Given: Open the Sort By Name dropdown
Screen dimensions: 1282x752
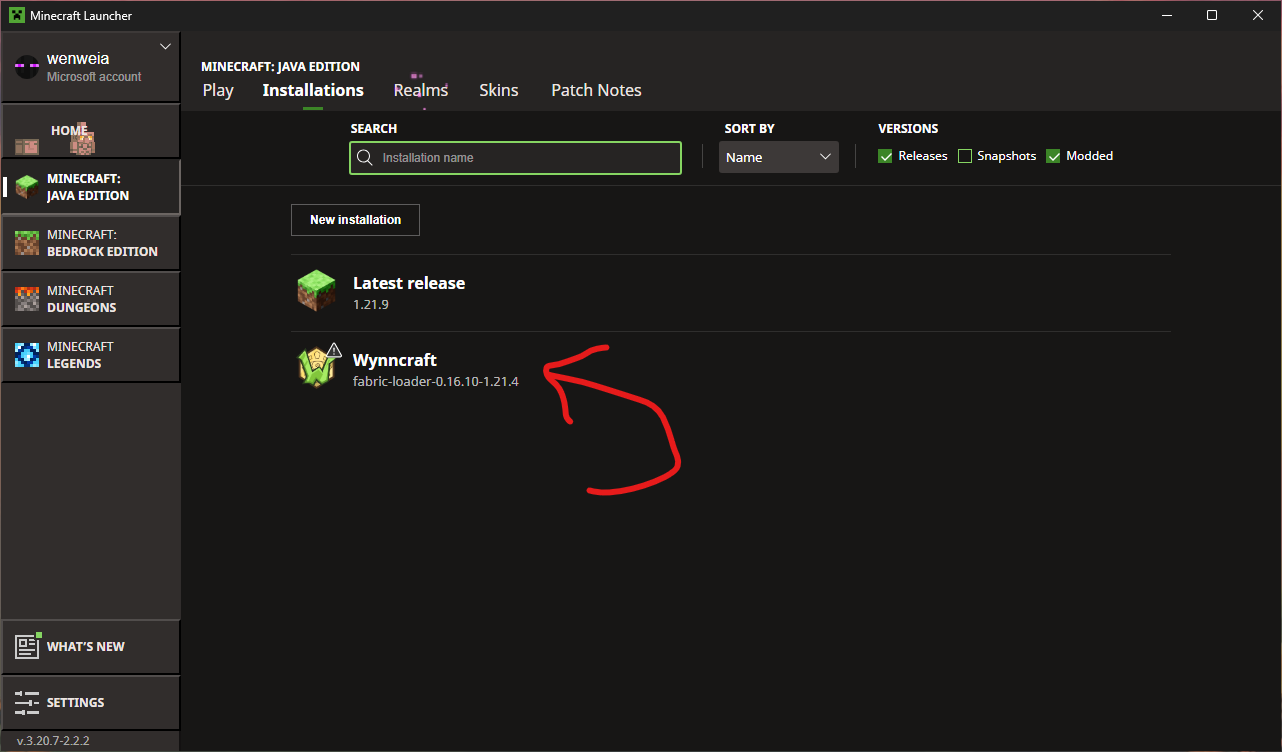Looking at the screenshot, I should point(778,157).
